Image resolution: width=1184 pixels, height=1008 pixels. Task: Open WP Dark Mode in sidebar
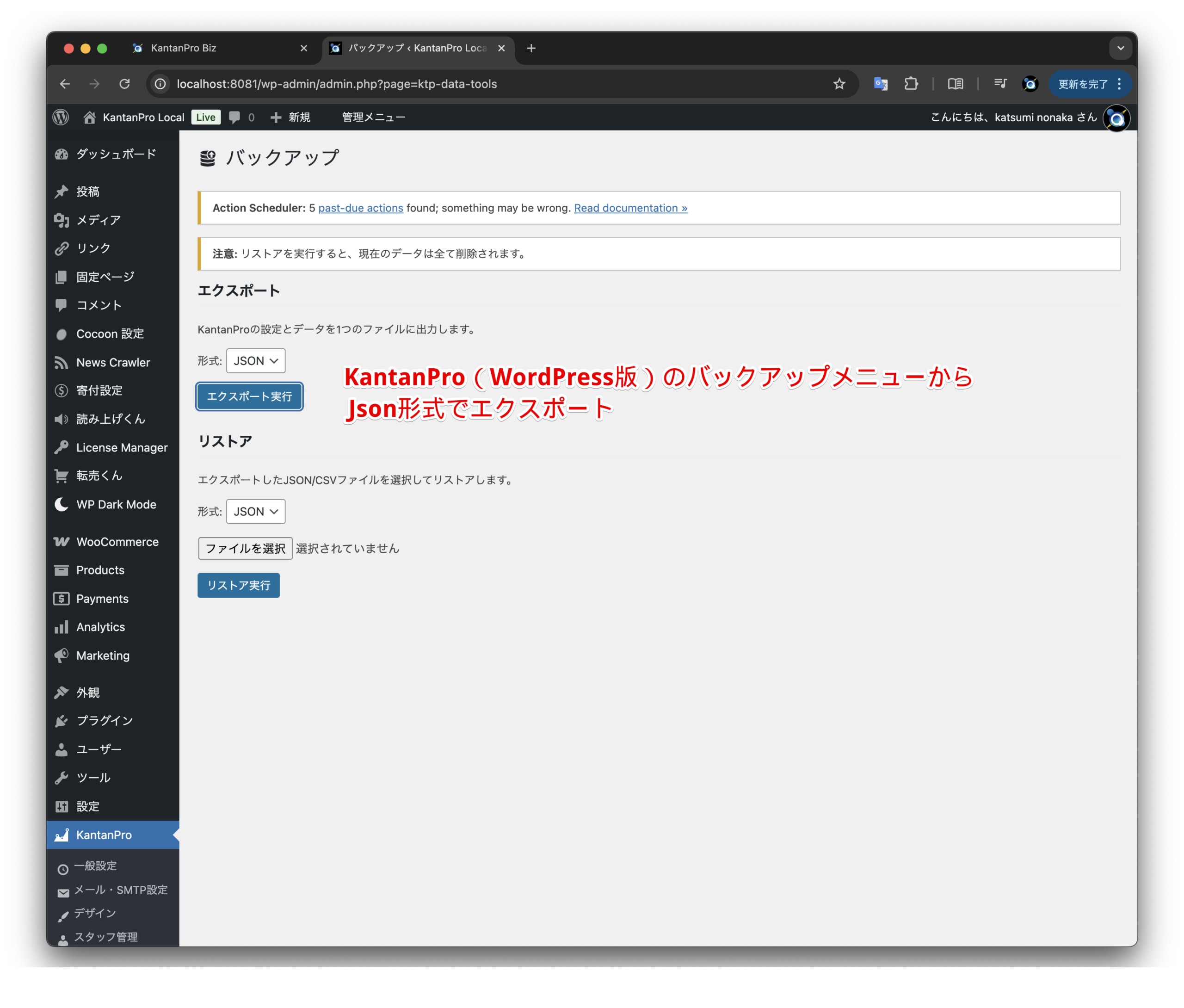point(116,505)
